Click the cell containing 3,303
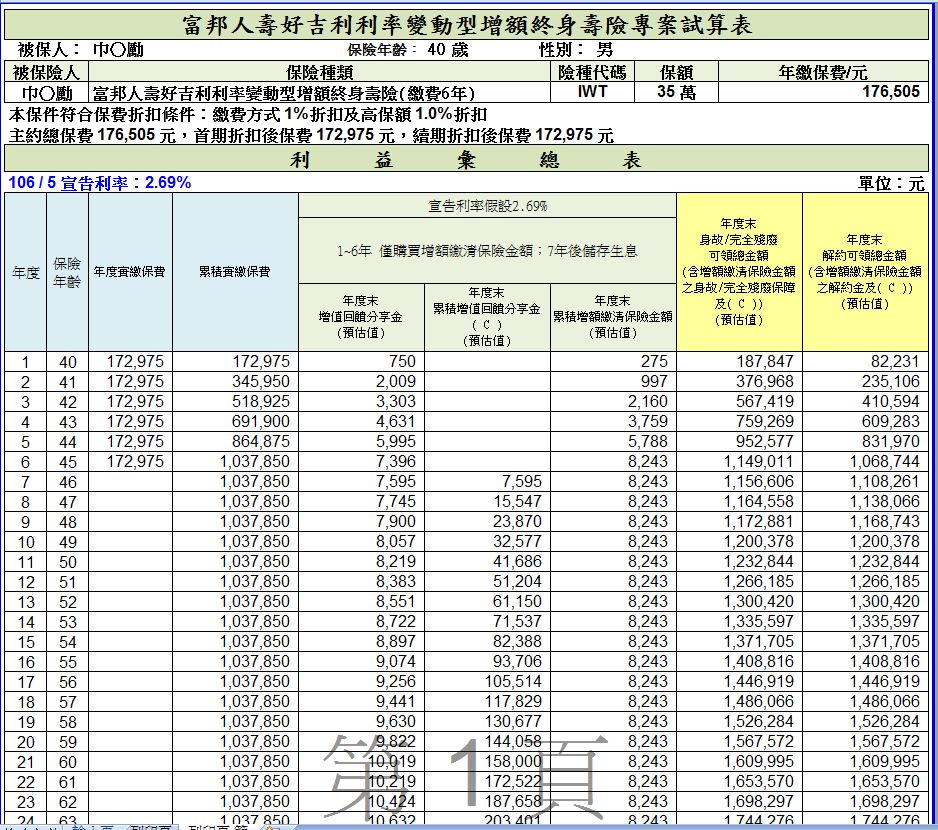Image resolution: width=938 pixels, height=830 pixels. (x=361, y=402)
